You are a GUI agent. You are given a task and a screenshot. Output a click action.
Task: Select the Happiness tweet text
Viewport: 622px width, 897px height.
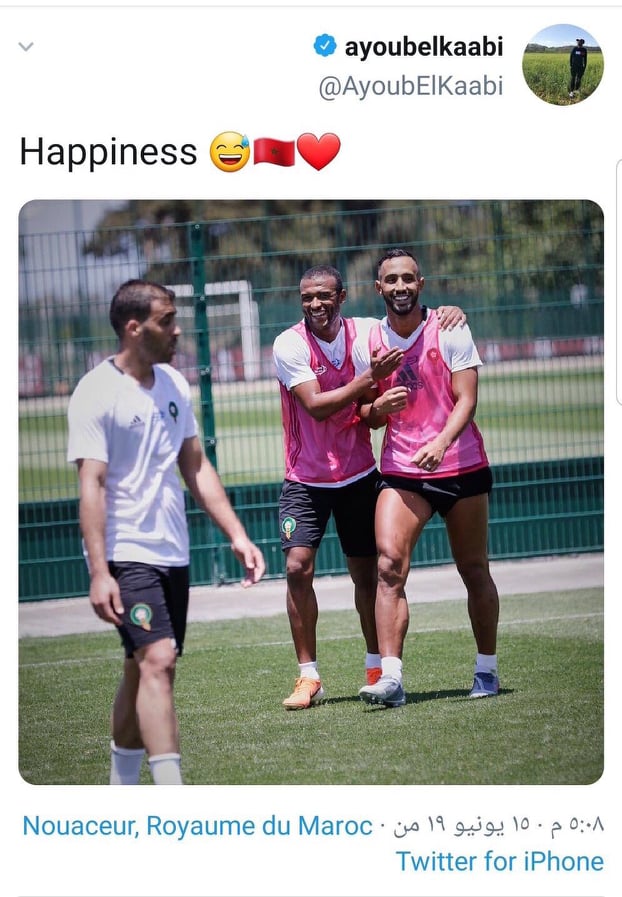[108, 152]
